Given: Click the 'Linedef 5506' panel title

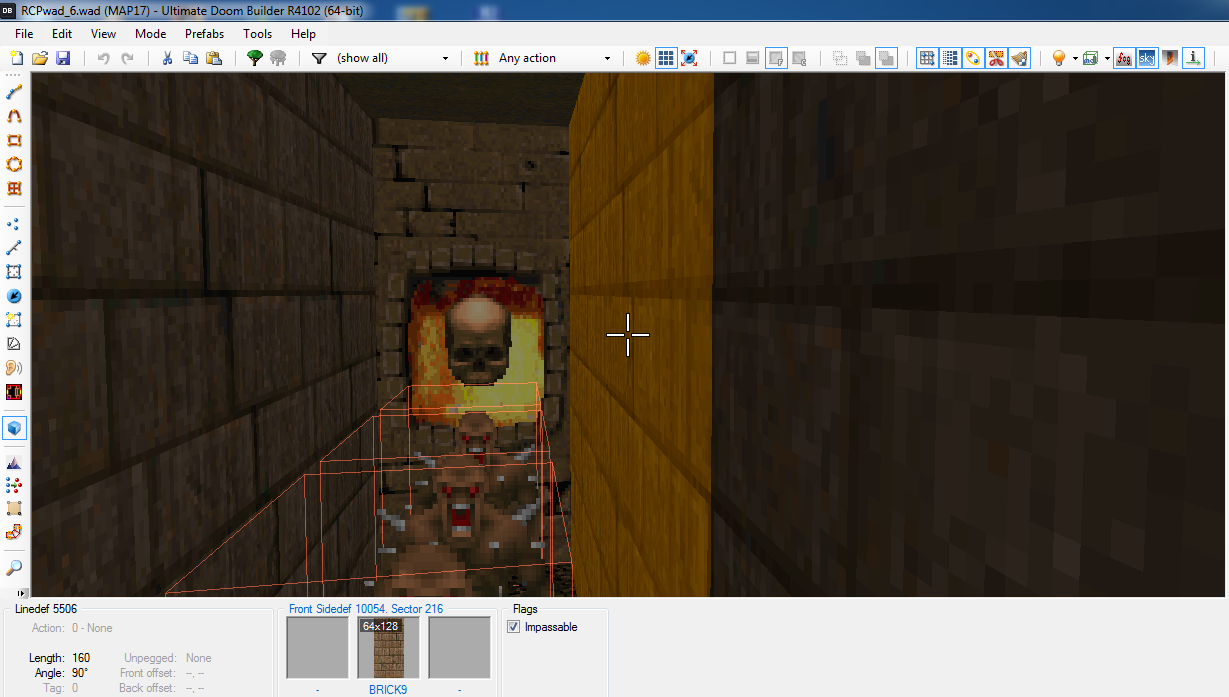Looking at the screenshot, I should 46,608.
